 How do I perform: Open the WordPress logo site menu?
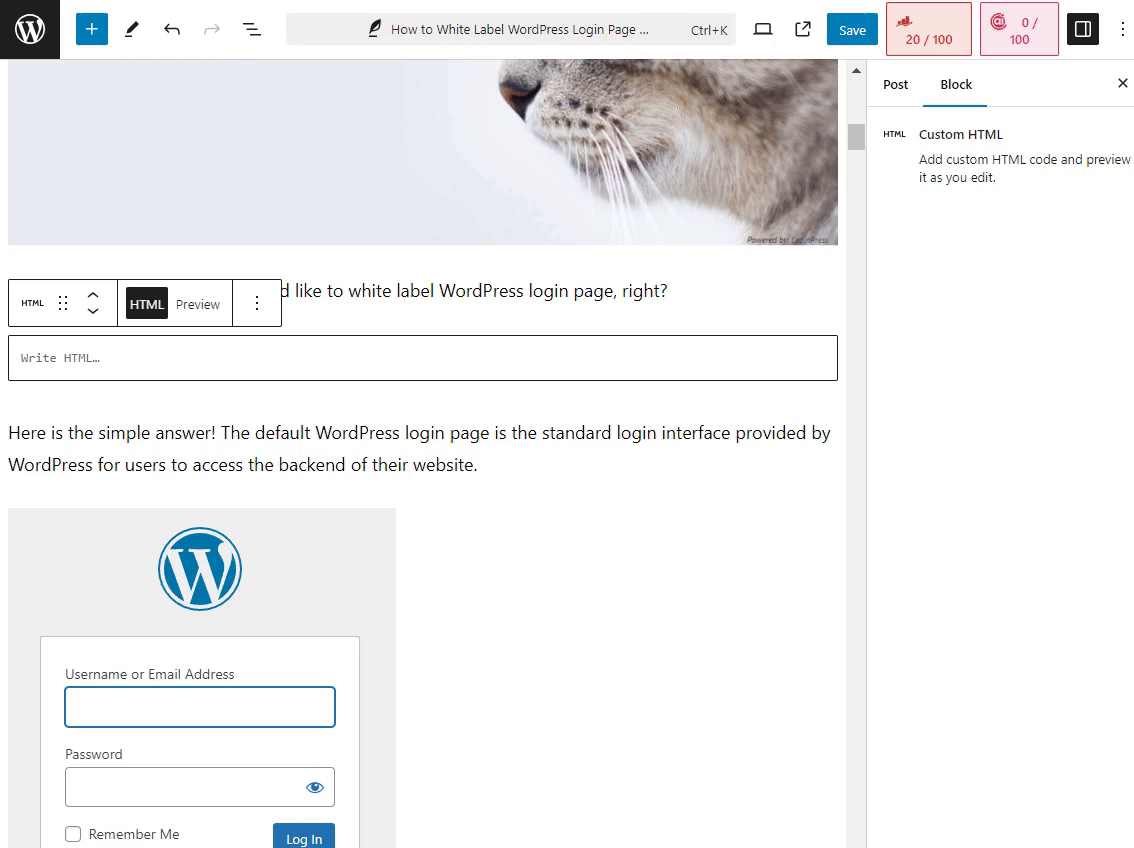[x=30, y=30]
